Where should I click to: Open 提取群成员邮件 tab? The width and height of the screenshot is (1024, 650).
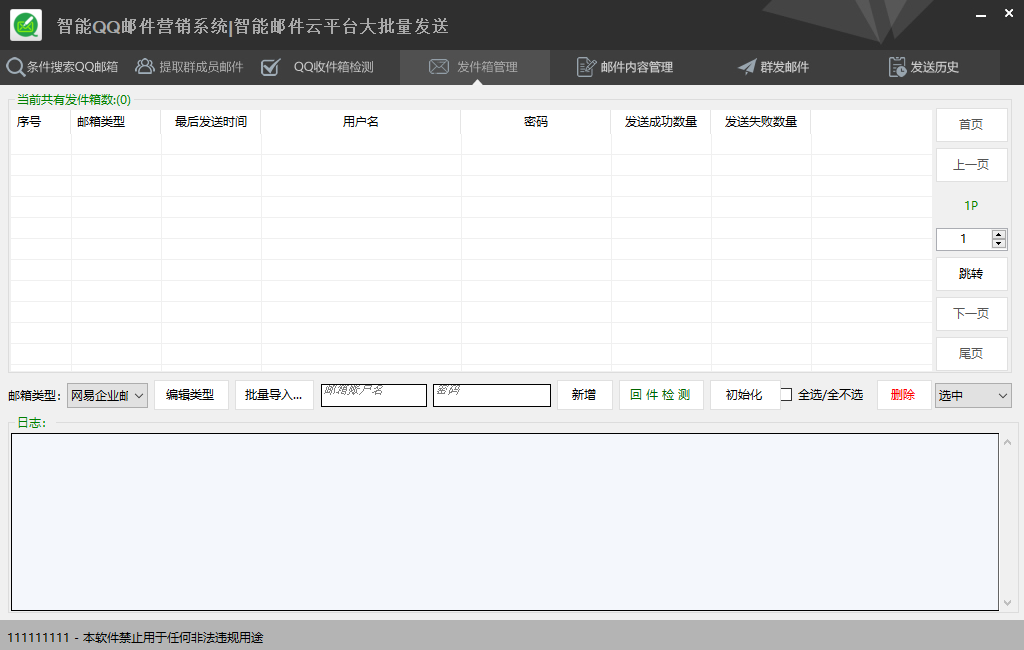point(189,67)
